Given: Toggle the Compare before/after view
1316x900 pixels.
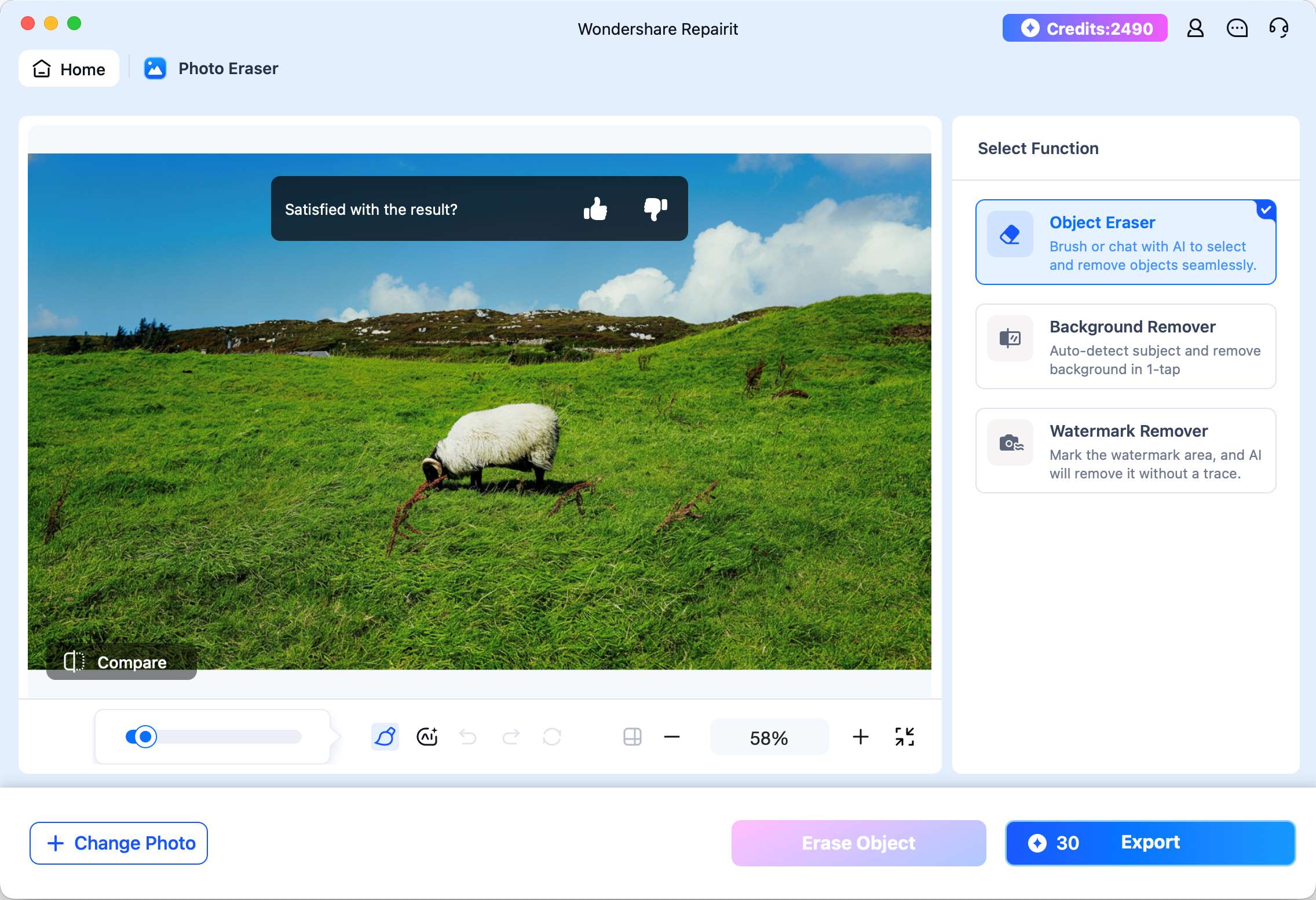Looking at the screenshot, I should tap(122, 662).
